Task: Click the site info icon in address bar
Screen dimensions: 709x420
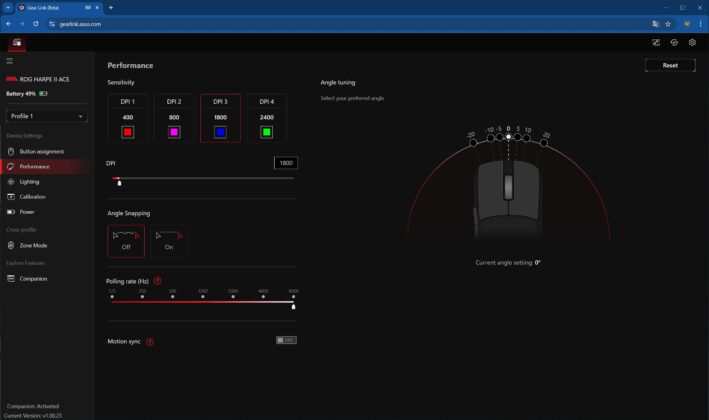Action: 52,24
